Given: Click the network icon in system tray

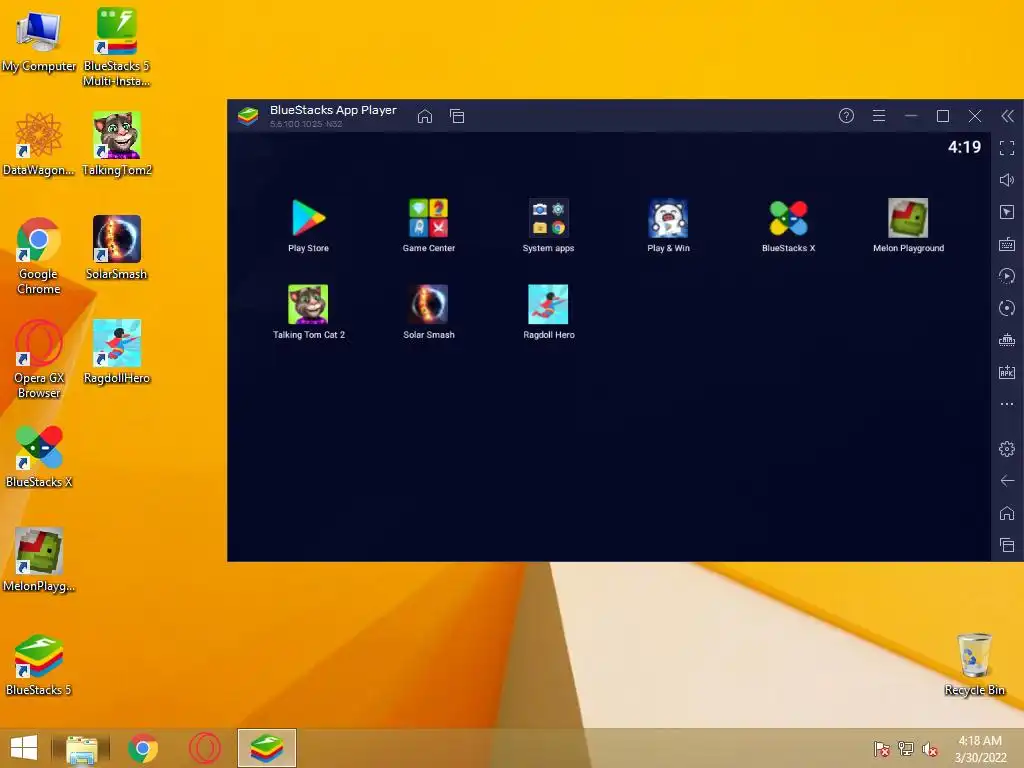Looking at the screenshot, I should point(906,749).
